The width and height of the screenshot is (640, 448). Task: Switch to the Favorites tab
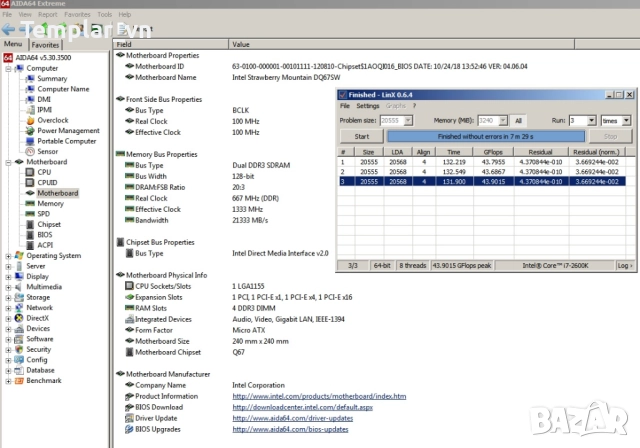pos(45,45)
